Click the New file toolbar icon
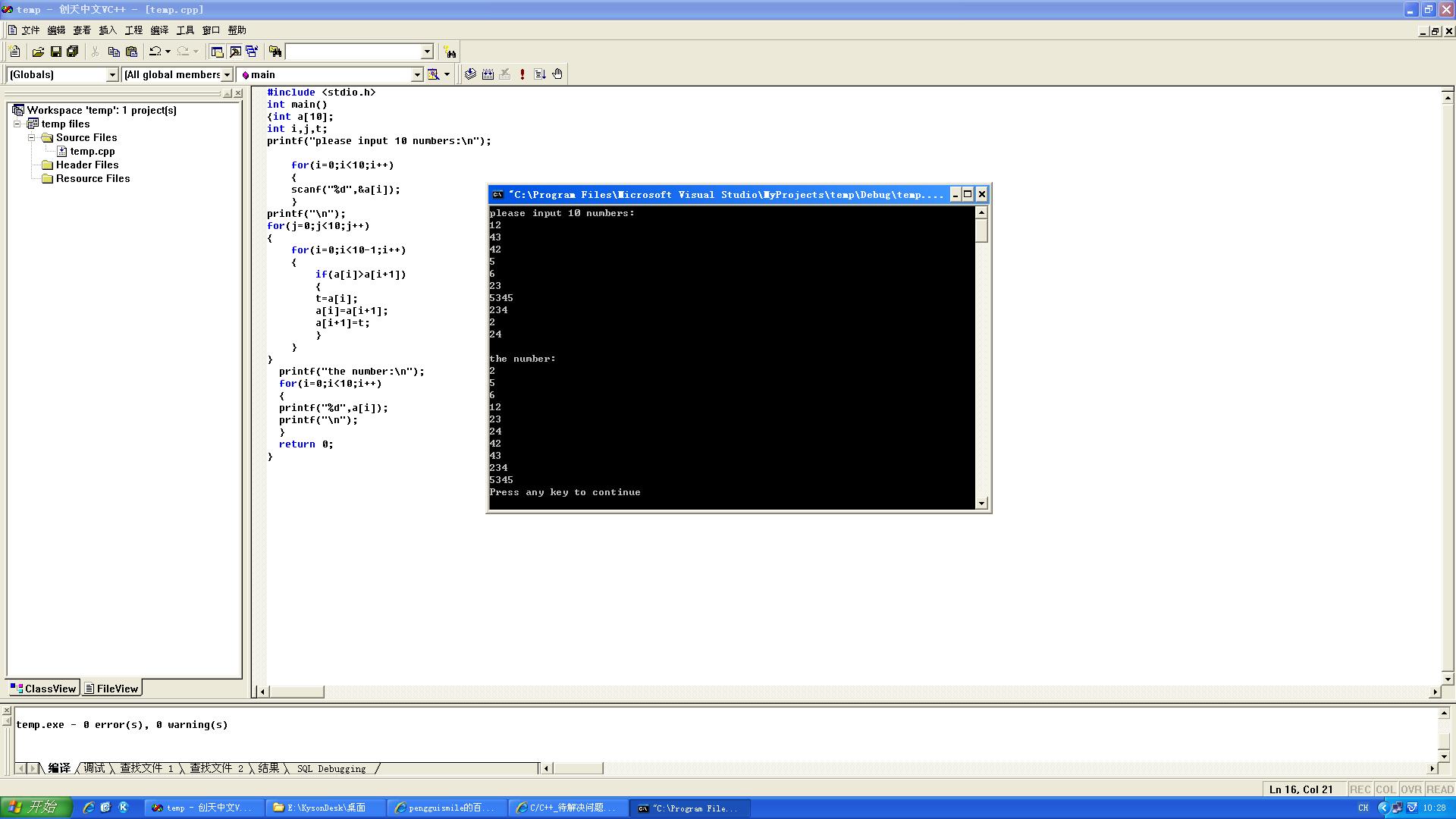The image size is (1456, 819). click(14, 52)
